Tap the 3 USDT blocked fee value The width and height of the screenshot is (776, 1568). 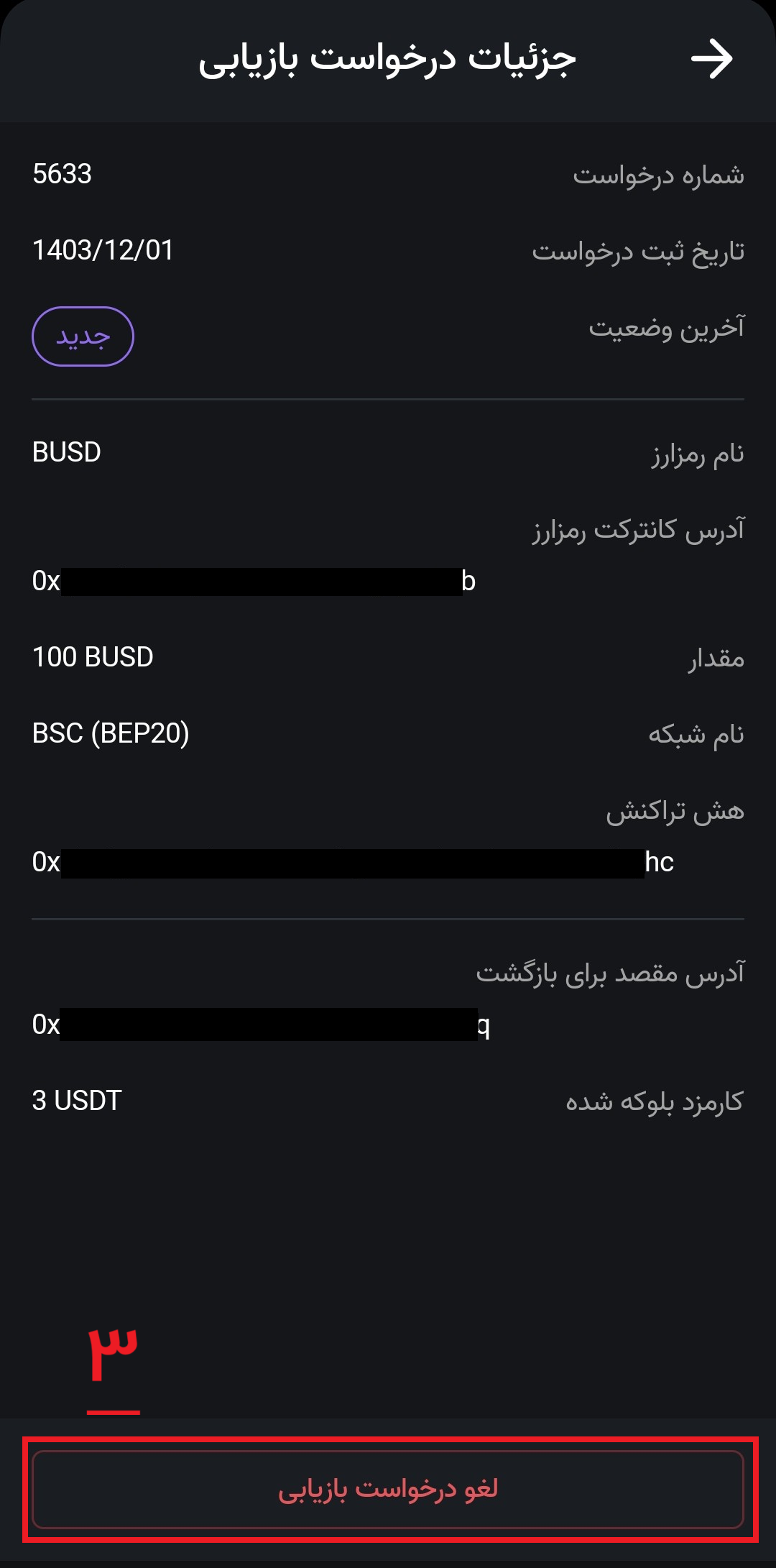[77, 1101]
